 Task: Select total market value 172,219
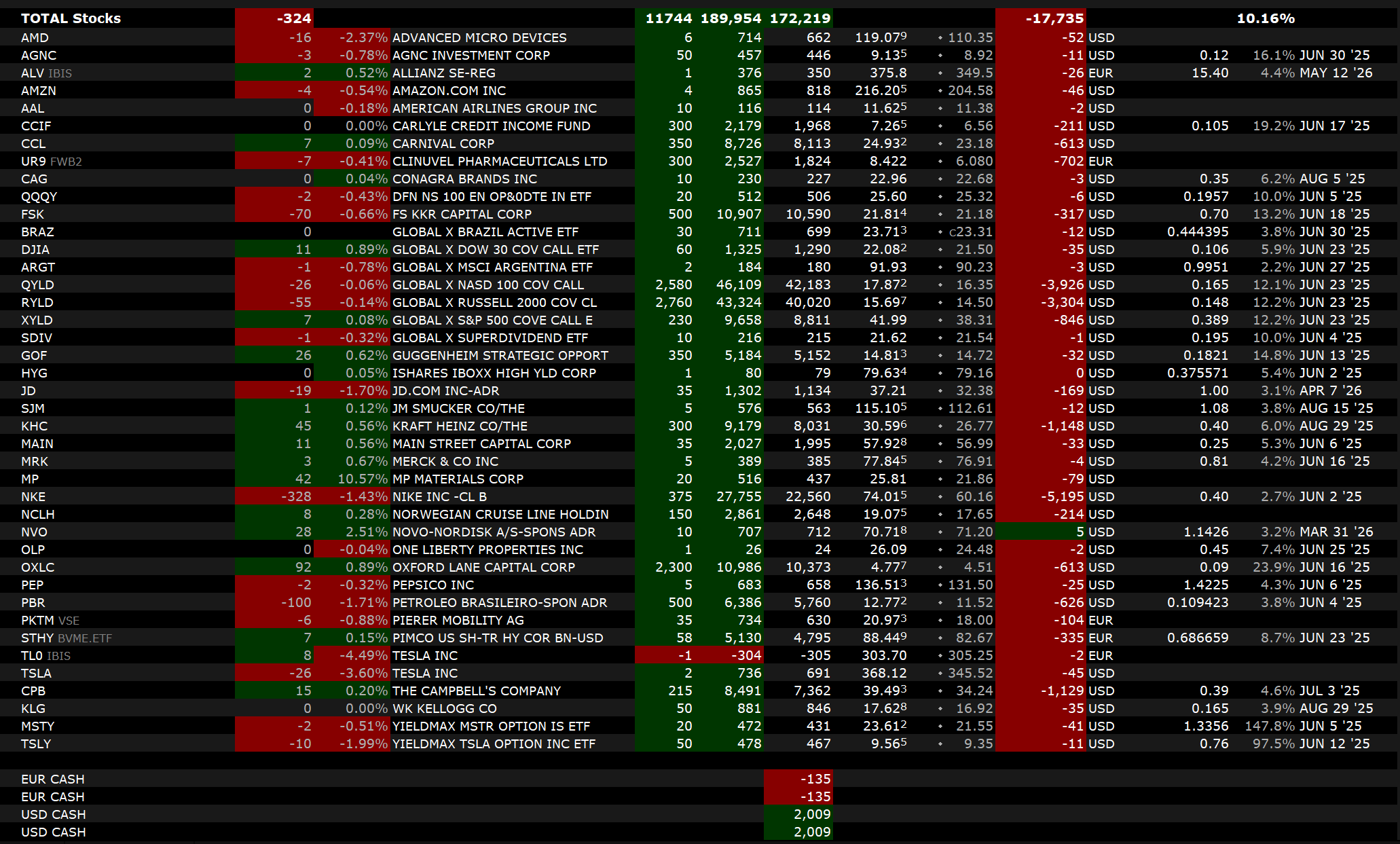tap(800, 18)
